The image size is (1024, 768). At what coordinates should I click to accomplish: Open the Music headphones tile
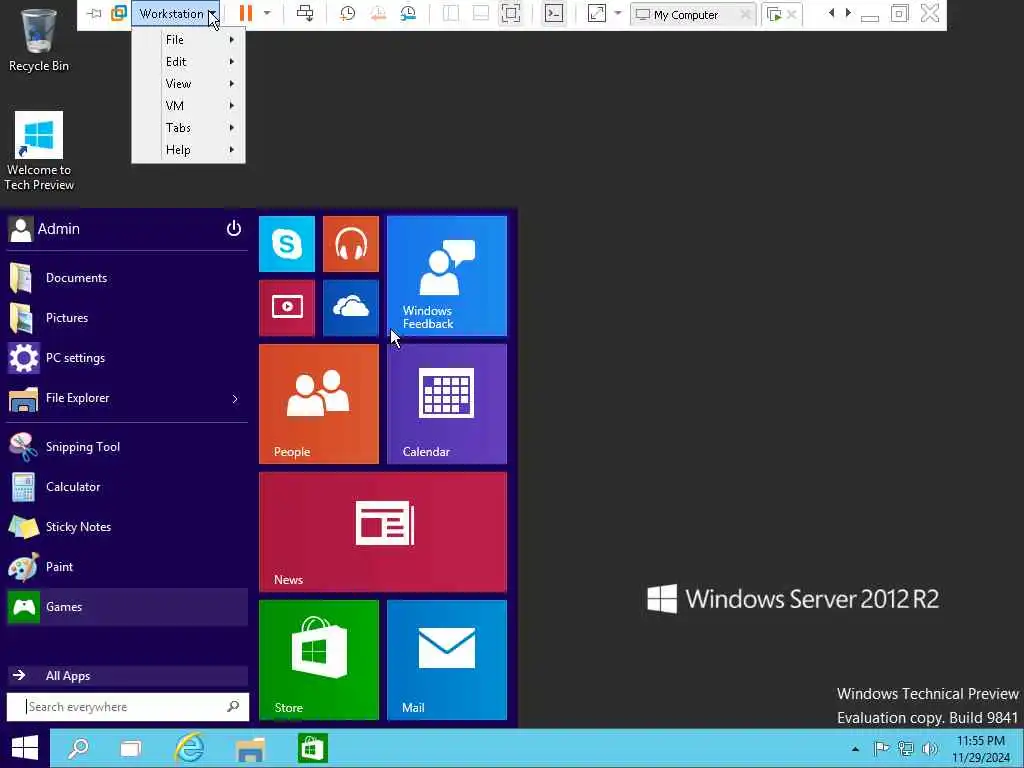pos(351,244)
